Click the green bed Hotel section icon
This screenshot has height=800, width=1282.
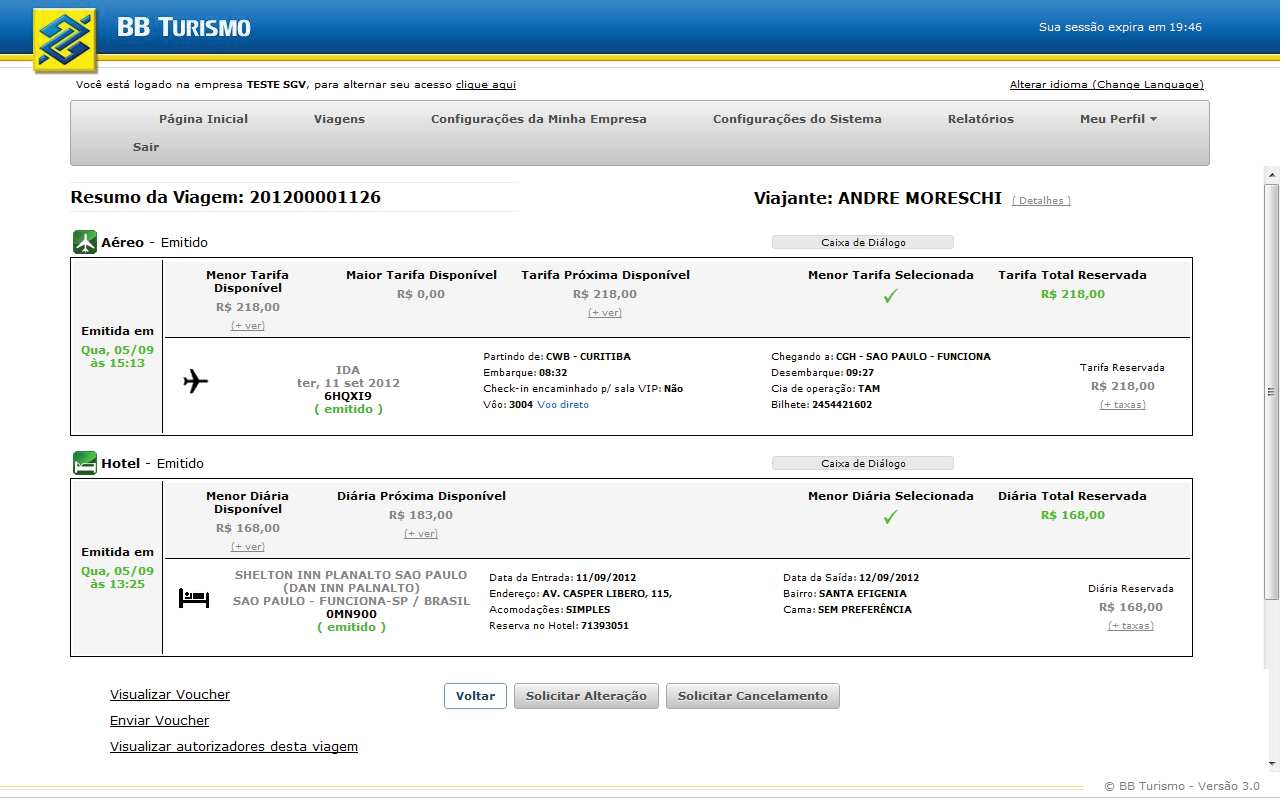coord(84,463)
